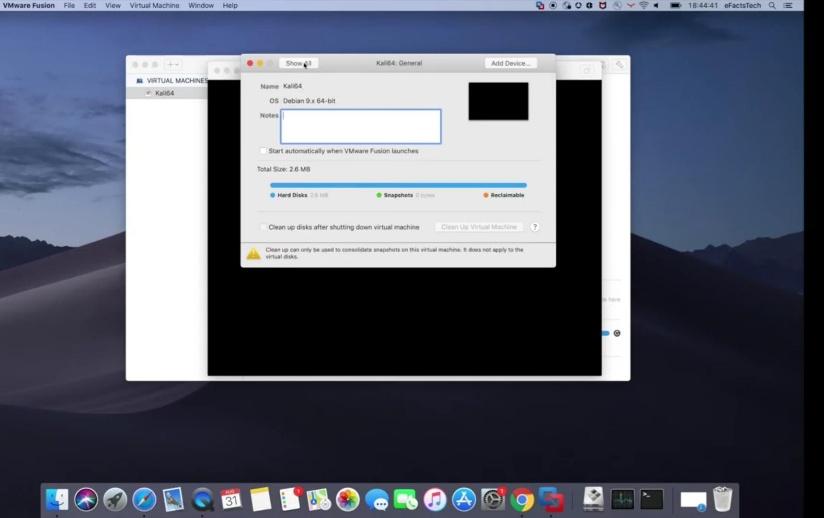Open Safari compass icon in dock
Viewport: 824px width, 518px height.
pyautogui.click(x=144, y=499)
